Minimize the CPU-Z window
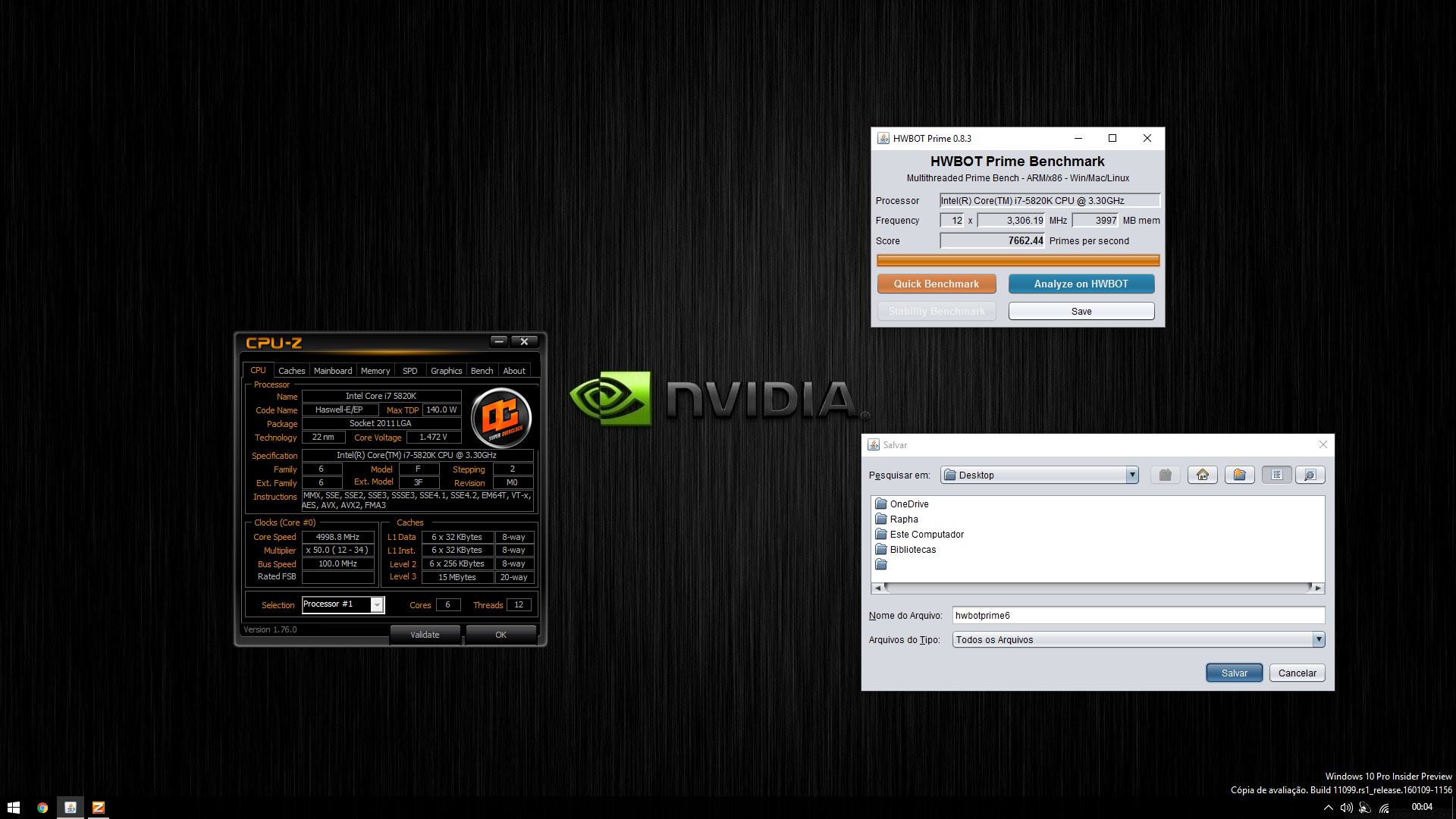This screenshot has height=819, width=1456. tap(499, 341)
